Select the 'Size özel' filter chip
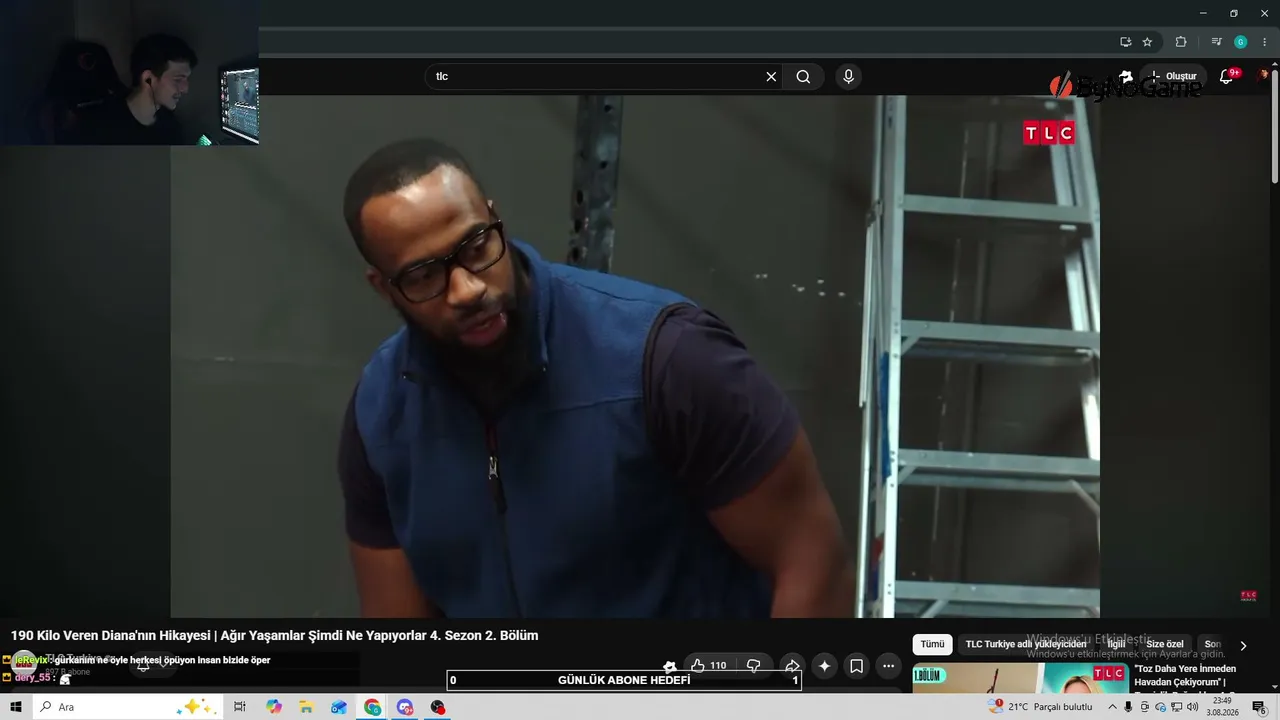 coord(1164,645)
